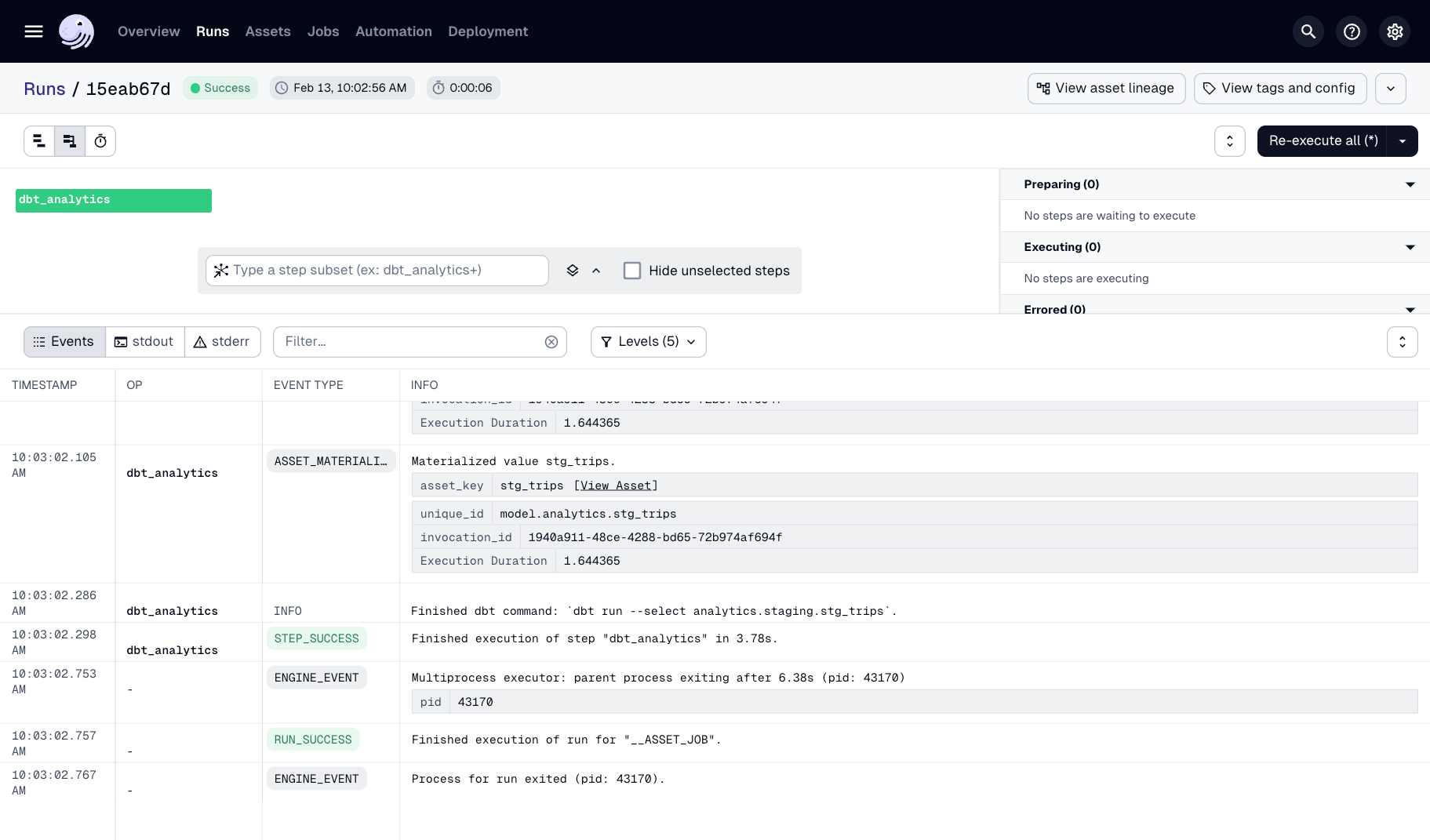Enable Hide unselected steps
This screenshot has width=1430, height=840.
632,270
